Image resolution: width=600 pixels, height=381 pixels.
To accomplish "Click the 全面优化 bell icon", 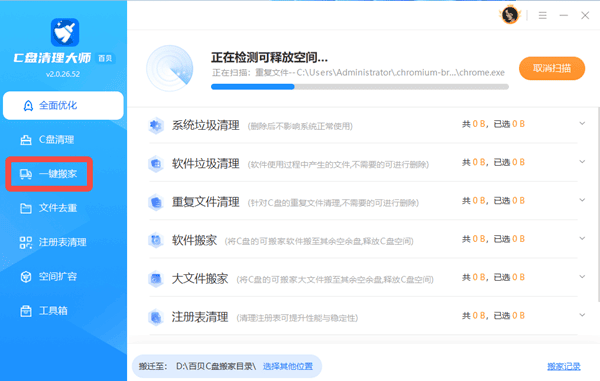I will tap(28, 106).
